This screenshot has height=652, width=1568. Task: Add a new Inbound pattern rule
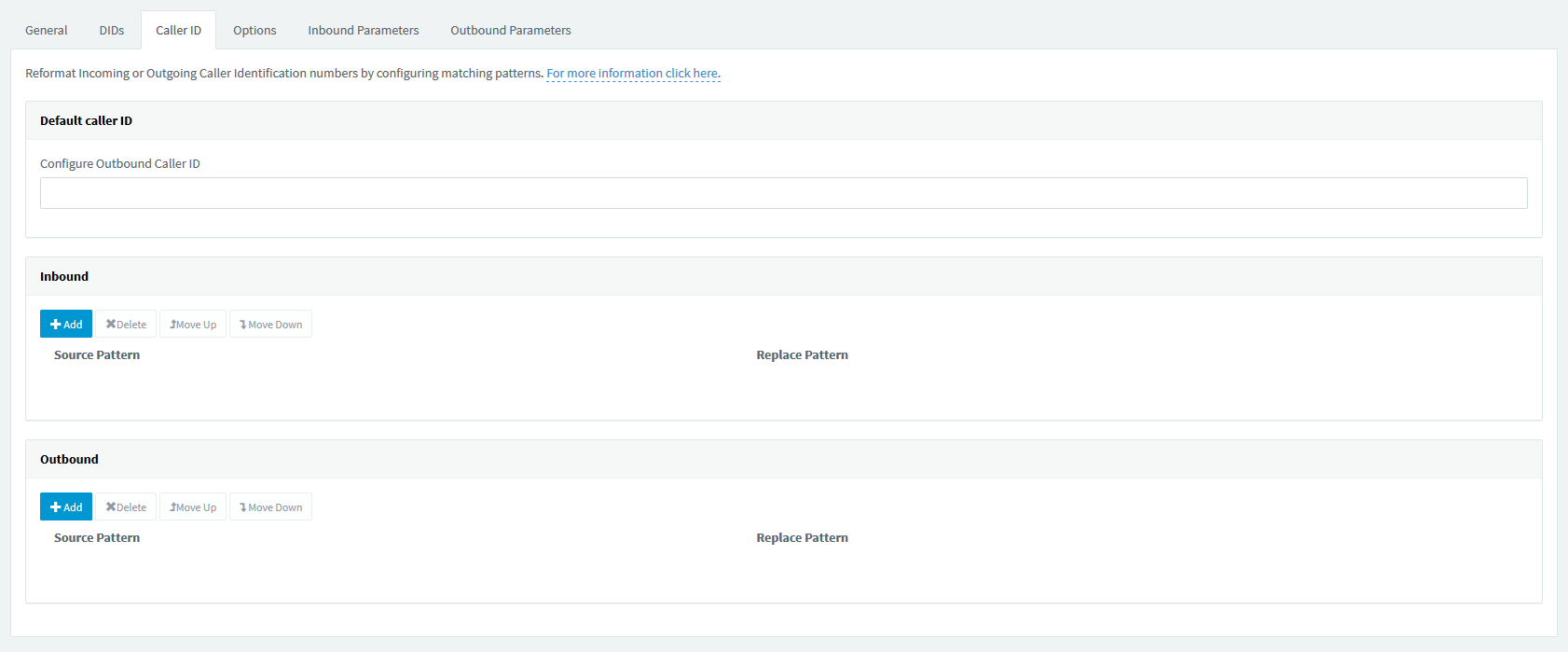coord(66,324)
